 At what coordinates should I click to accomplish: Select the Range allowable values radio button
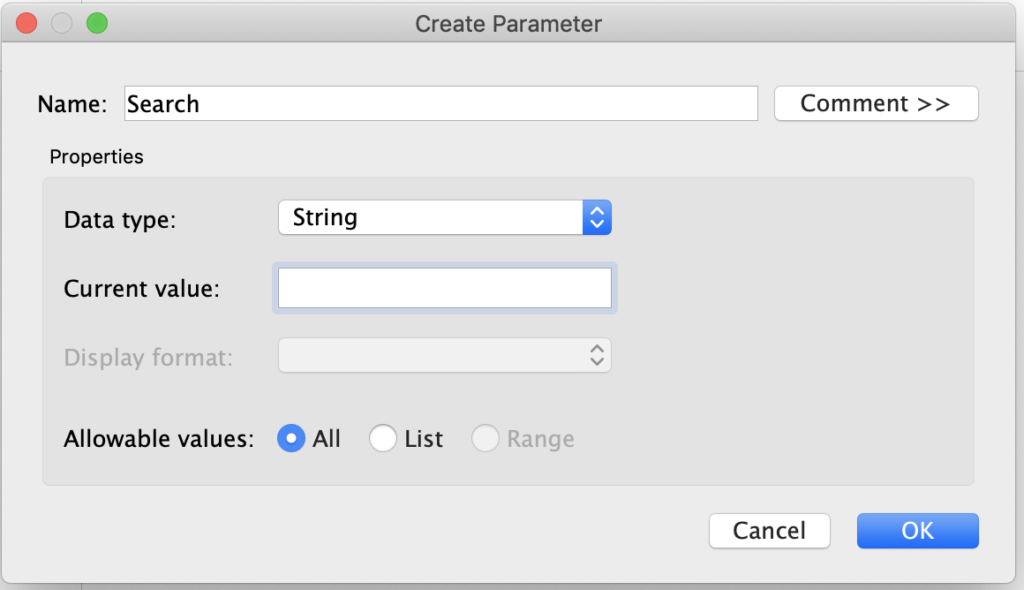coord(485,438)
